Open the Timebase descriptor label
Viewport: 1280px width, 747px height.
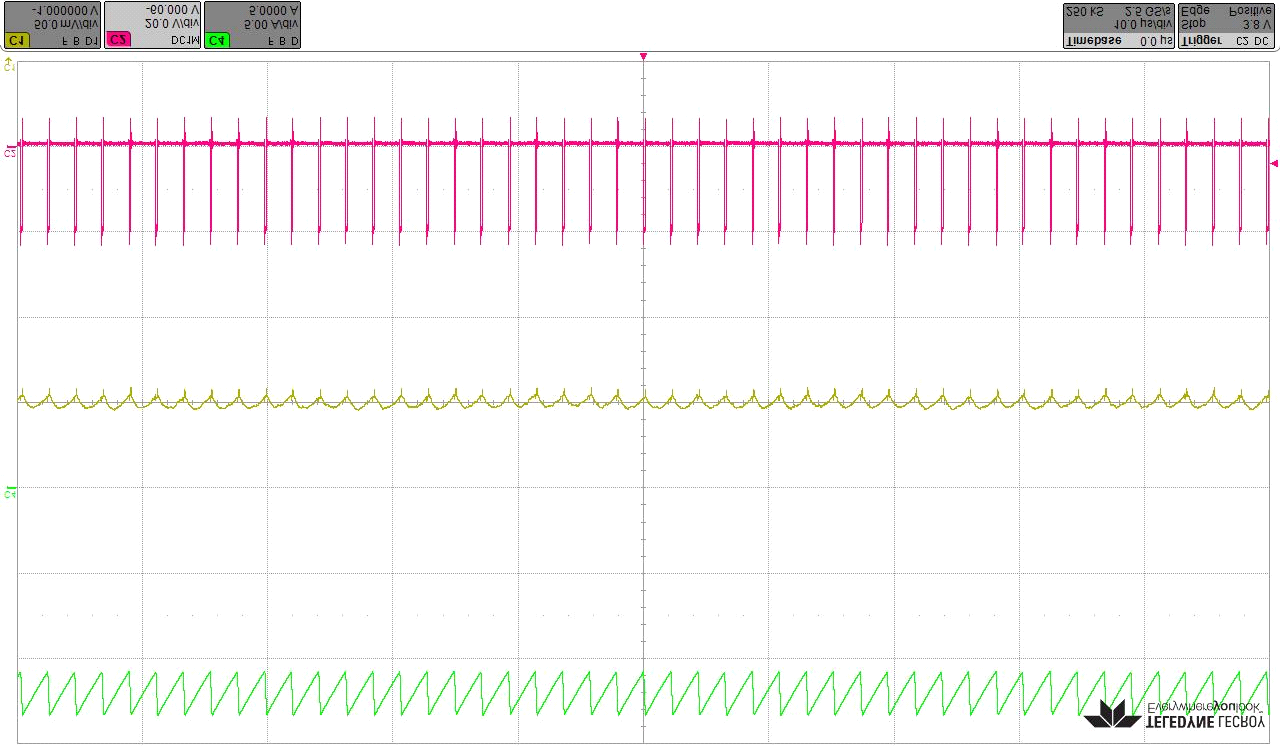[1092, 41]
